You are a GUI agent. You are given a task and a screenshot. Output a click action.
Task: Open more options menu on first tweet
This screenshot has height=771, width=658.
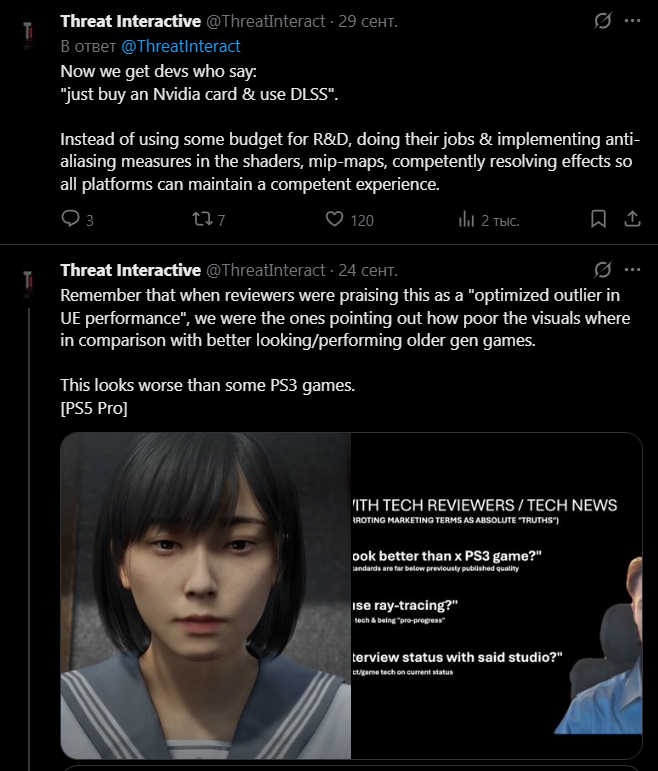tap(632, 21)
